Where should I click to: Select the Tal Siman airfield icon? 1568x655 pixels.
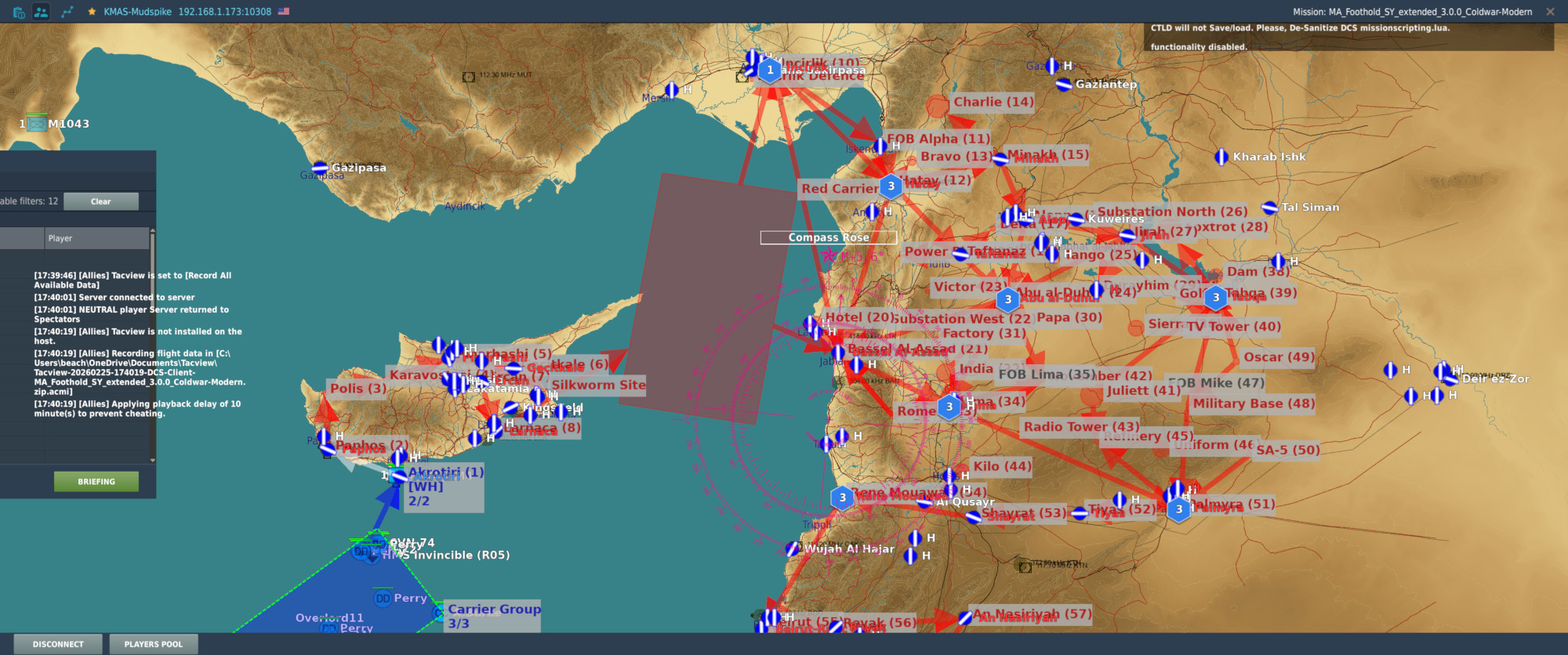coord(1270,208)
